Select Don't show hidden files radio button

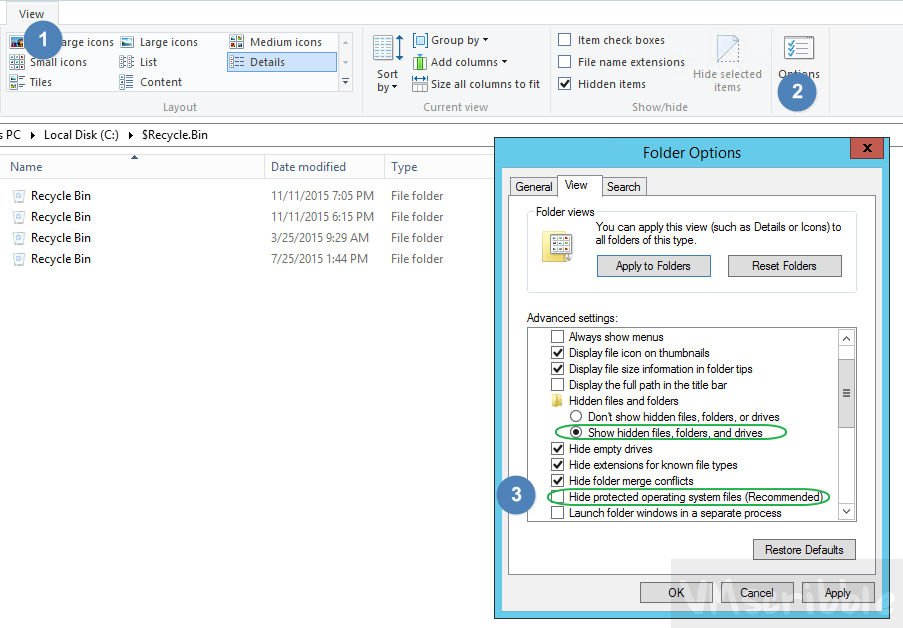576,416
